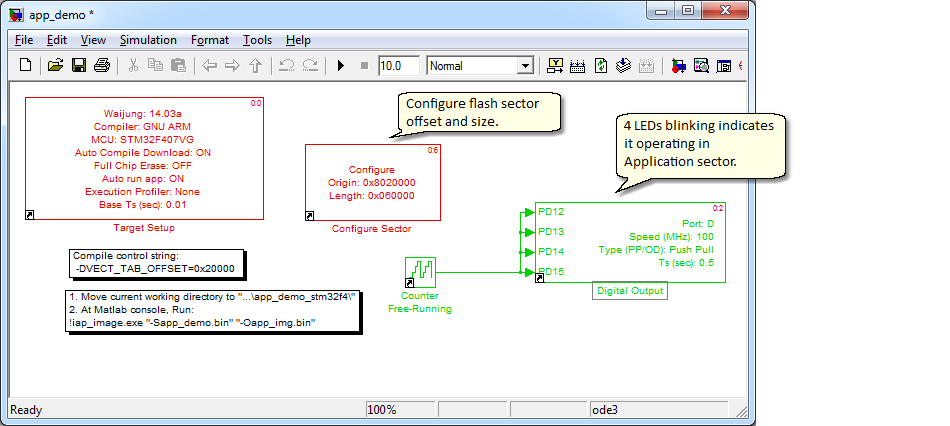Save the app_demo model
The width and height of the screenshot is (950, 426).
[79, 65]
